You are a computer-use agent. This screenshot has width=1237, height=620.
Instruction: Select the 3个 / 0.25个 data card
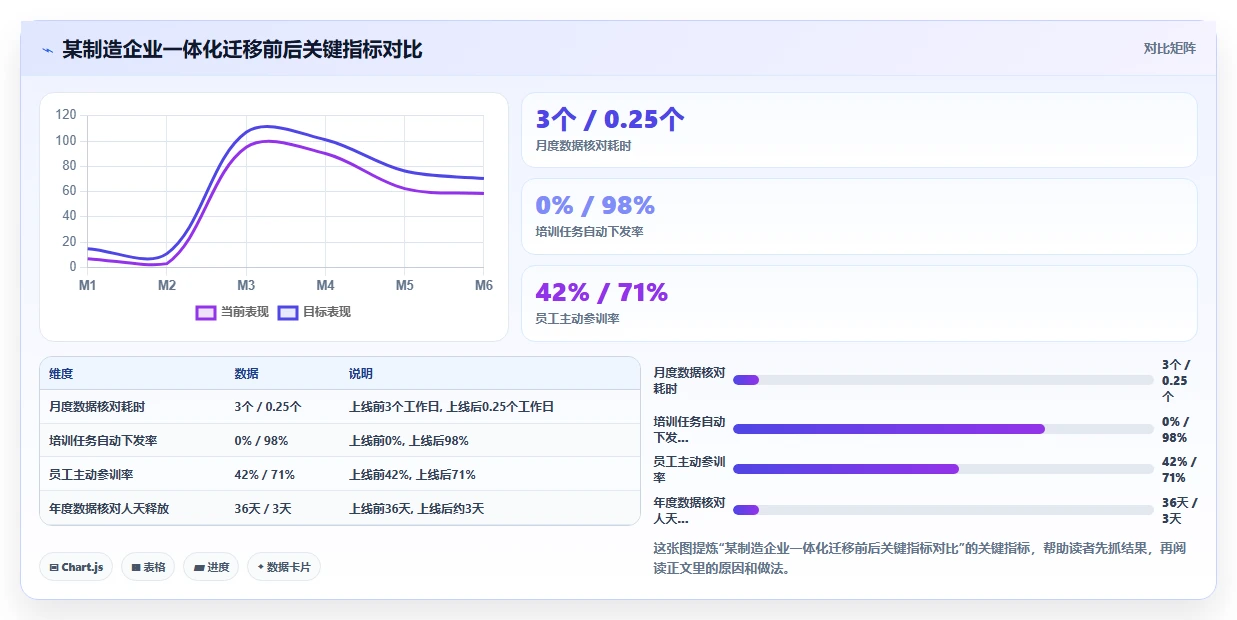coord(859,130)
